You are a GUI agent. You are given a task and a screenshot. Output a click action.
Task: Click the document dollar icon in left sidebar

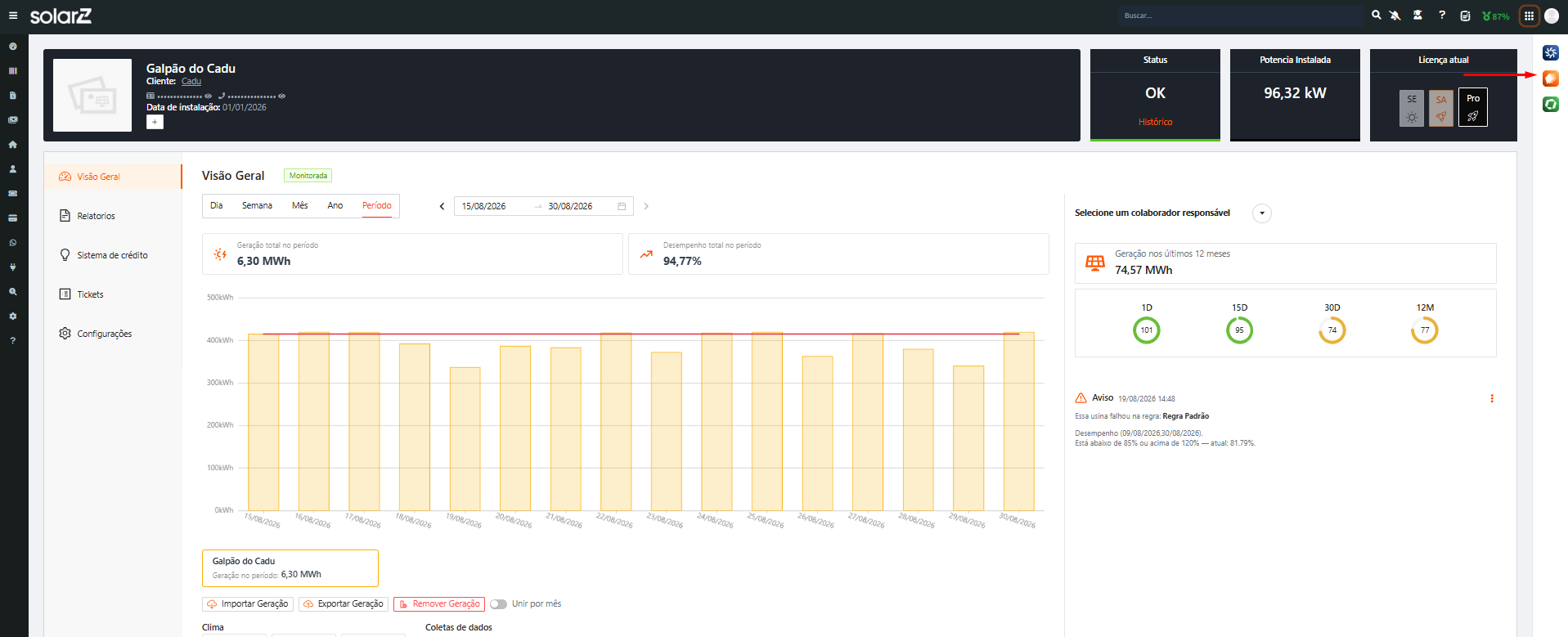[12, 96]
